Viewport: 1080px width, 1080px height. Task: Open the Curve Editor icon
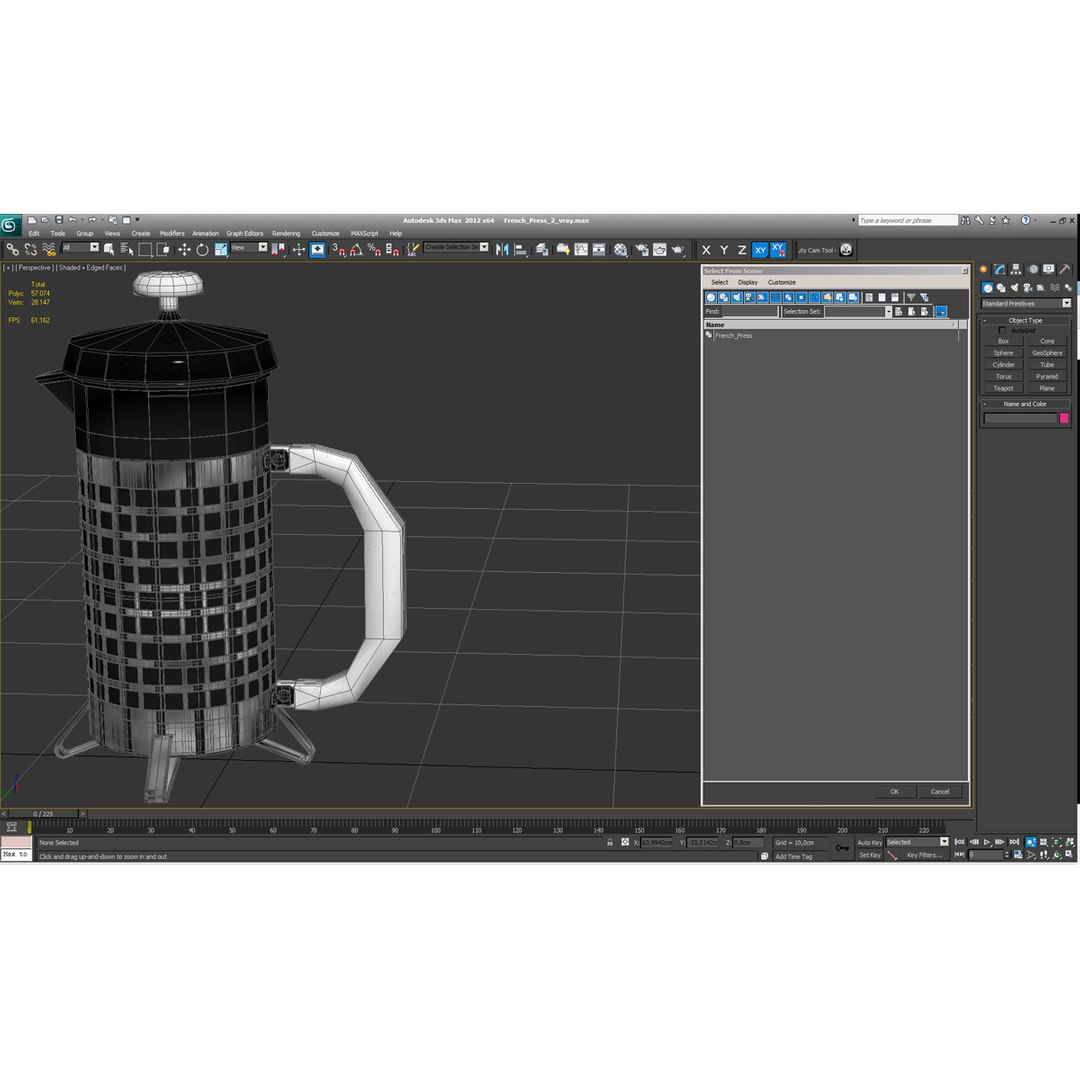click(581, 249)
